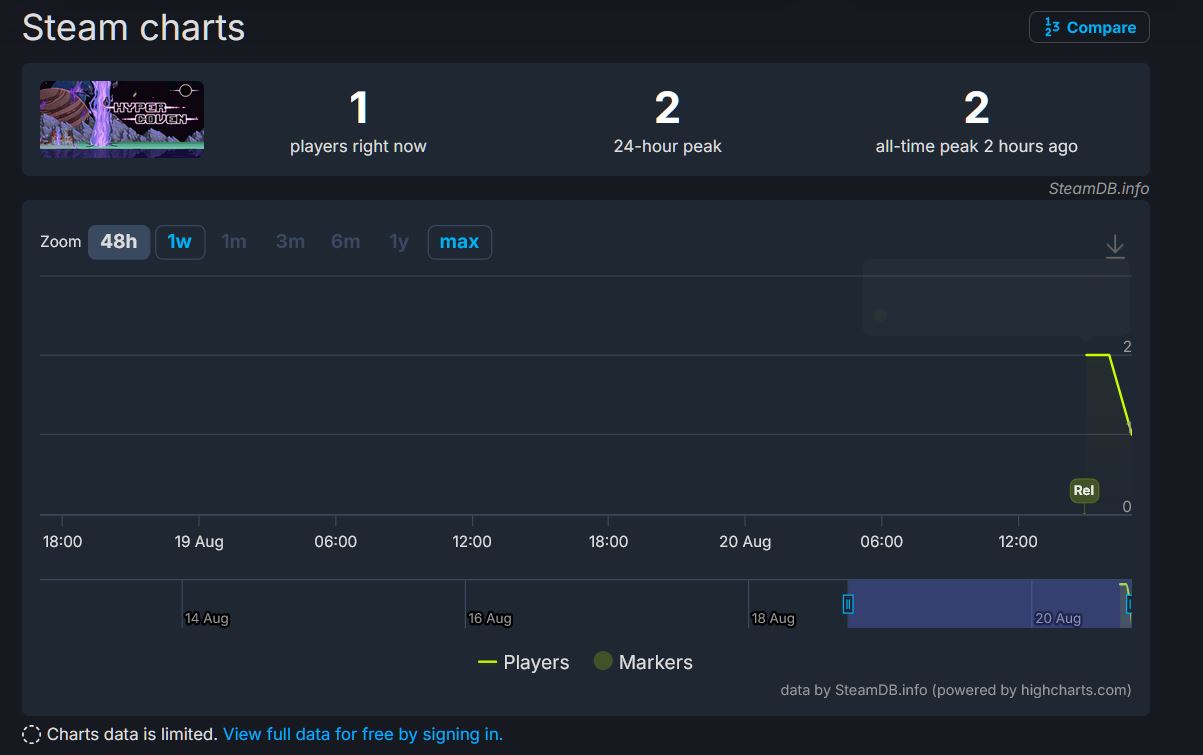Click the 14 Aug navigator label

point(207,618)
